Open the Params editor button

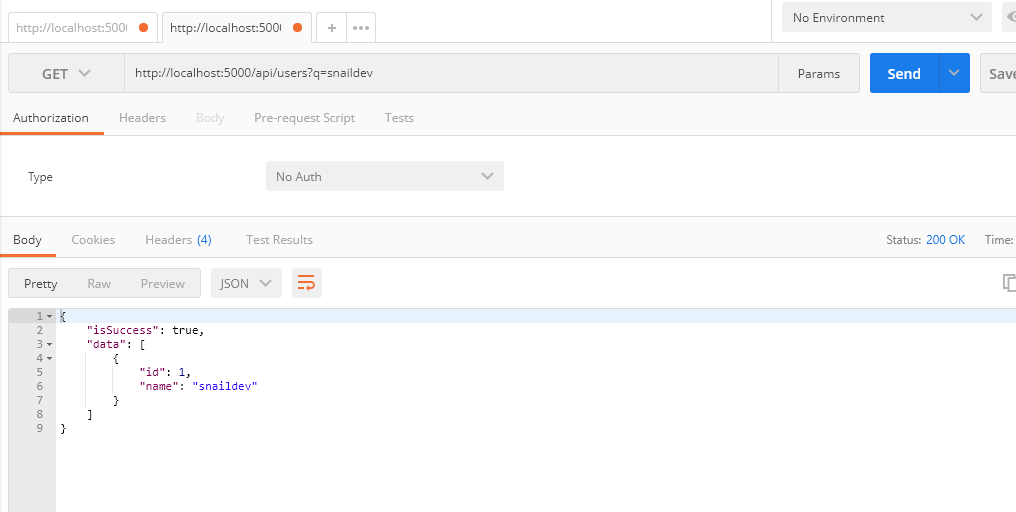(819, 73)
